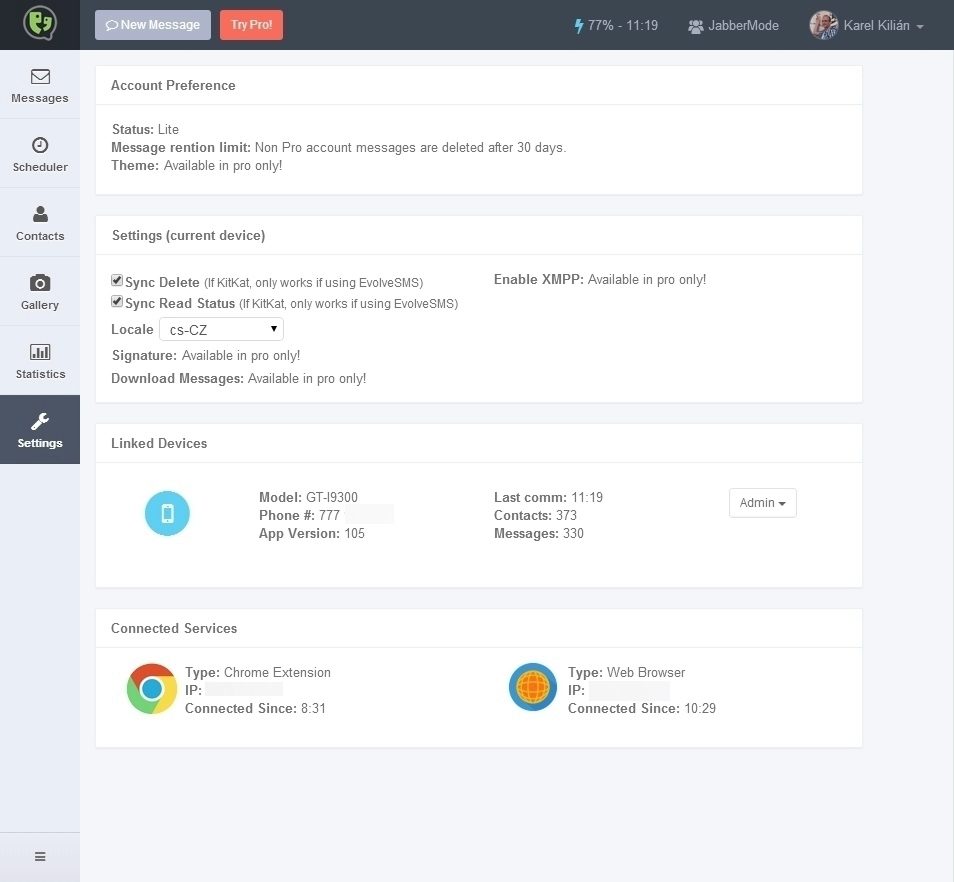Click the 77% - 11:19 battery status
954x882 pixels.
tap(616, 26)
